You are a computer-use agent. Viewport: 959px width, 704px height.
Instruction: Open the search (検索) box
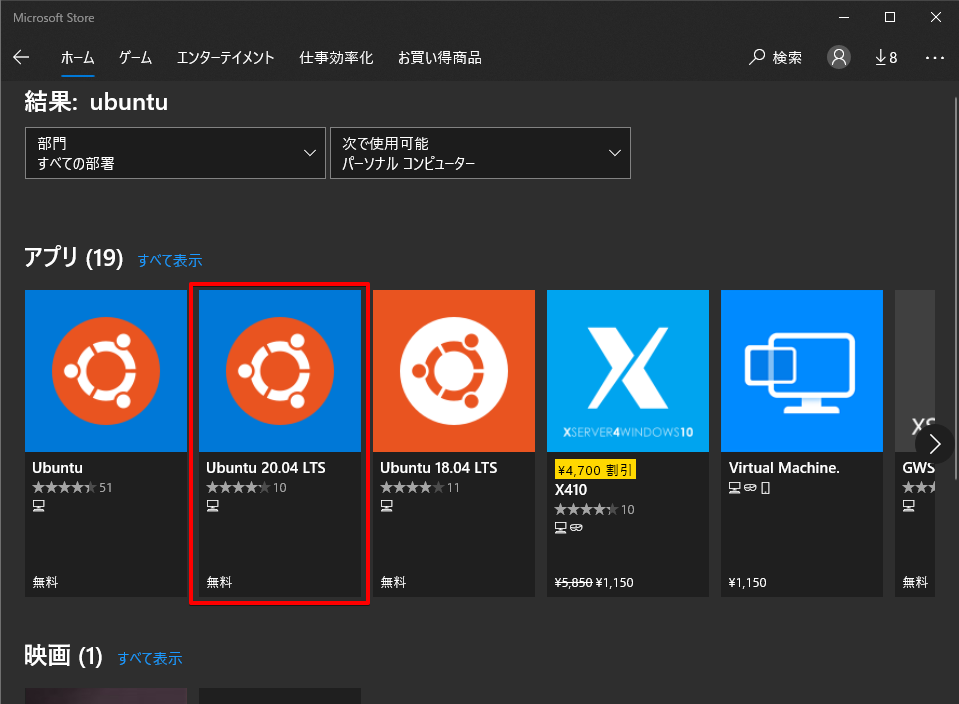(x=775, y=57)
